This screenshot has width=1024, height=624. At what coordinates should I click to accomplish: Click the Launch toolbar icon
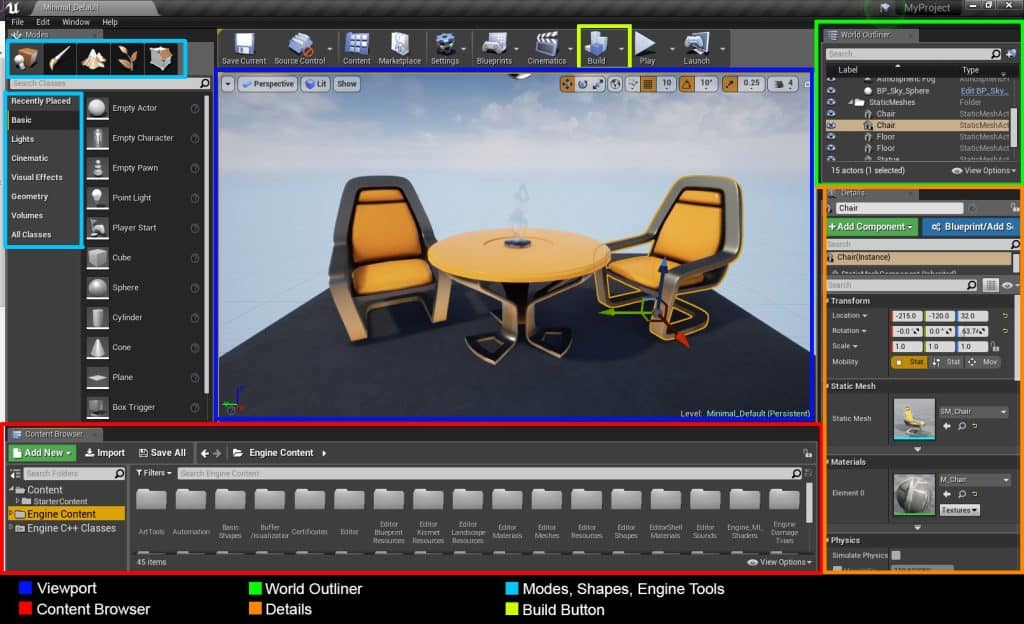tap(697, 49)
